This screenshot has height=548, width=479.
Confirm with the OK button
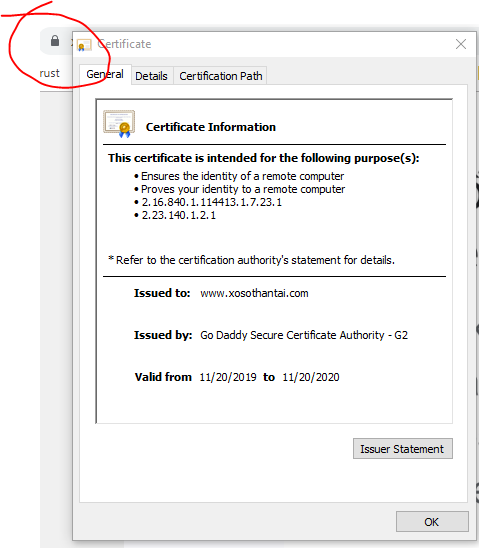pyautogui.click(x=432, y=521)
